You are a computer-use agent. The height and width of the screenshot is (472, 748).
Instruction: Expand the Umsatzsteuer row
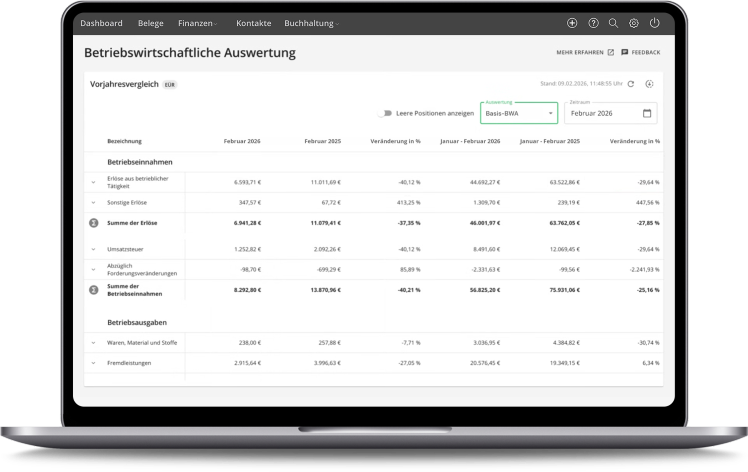[x=94, y=249]
